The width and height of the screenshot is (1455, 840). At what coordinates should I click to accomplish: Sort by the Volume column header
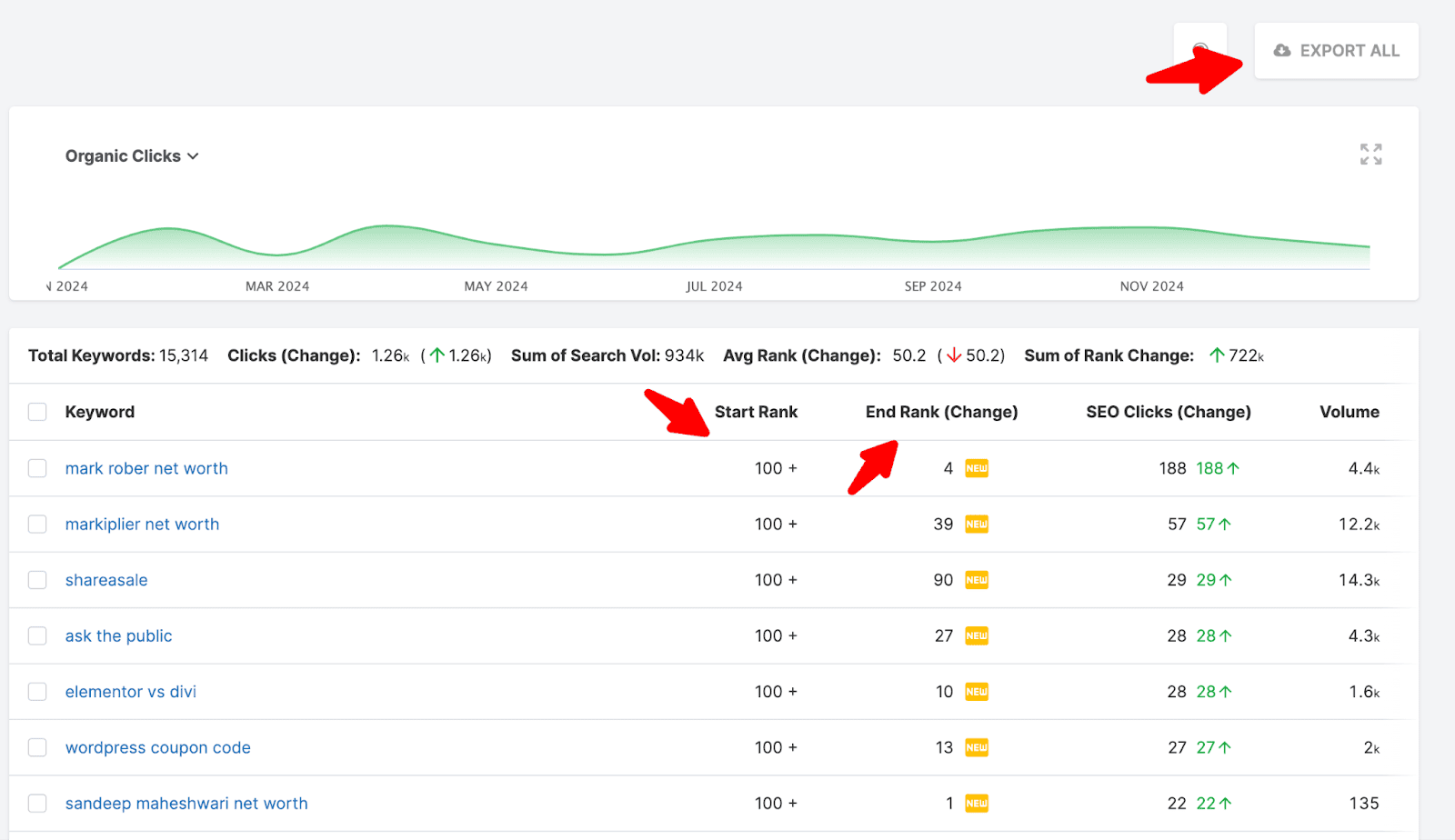(1350, 412)
